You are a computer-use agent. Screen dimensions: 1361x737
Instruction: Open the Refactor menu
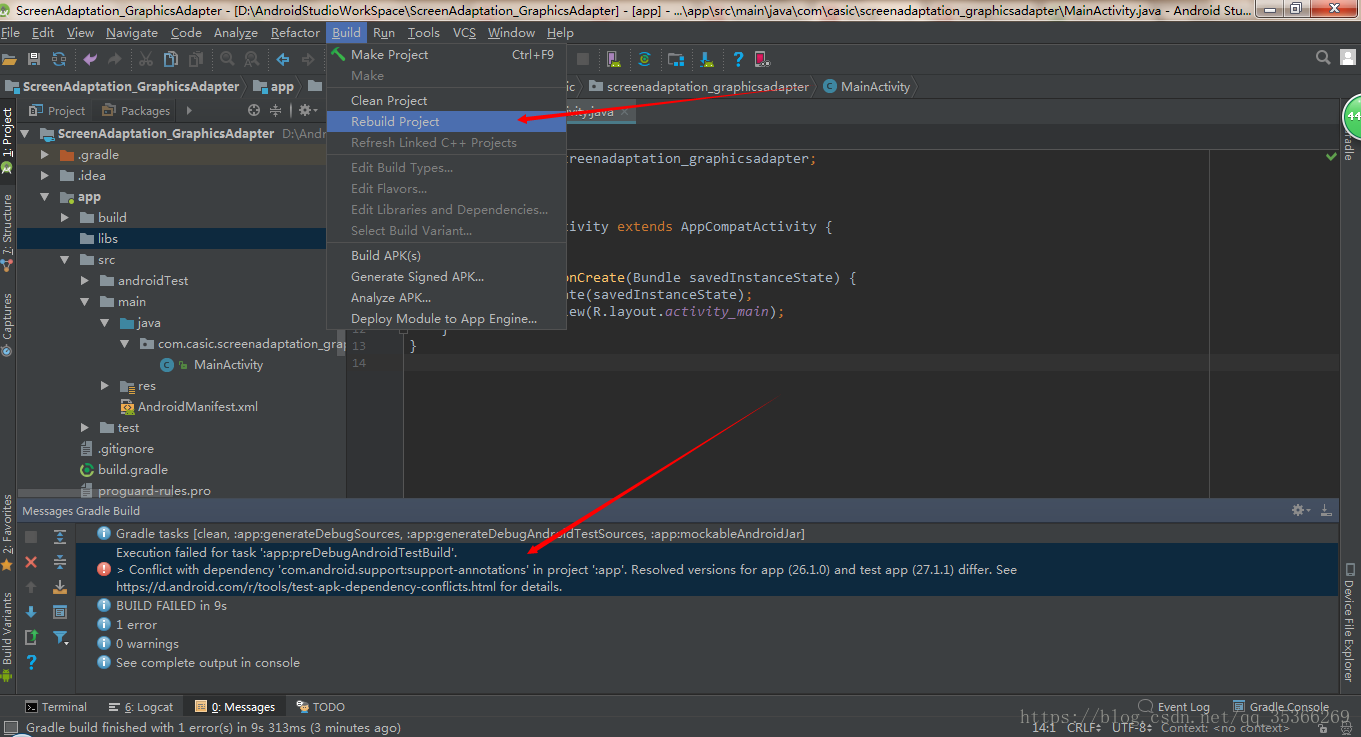point(295,33)
